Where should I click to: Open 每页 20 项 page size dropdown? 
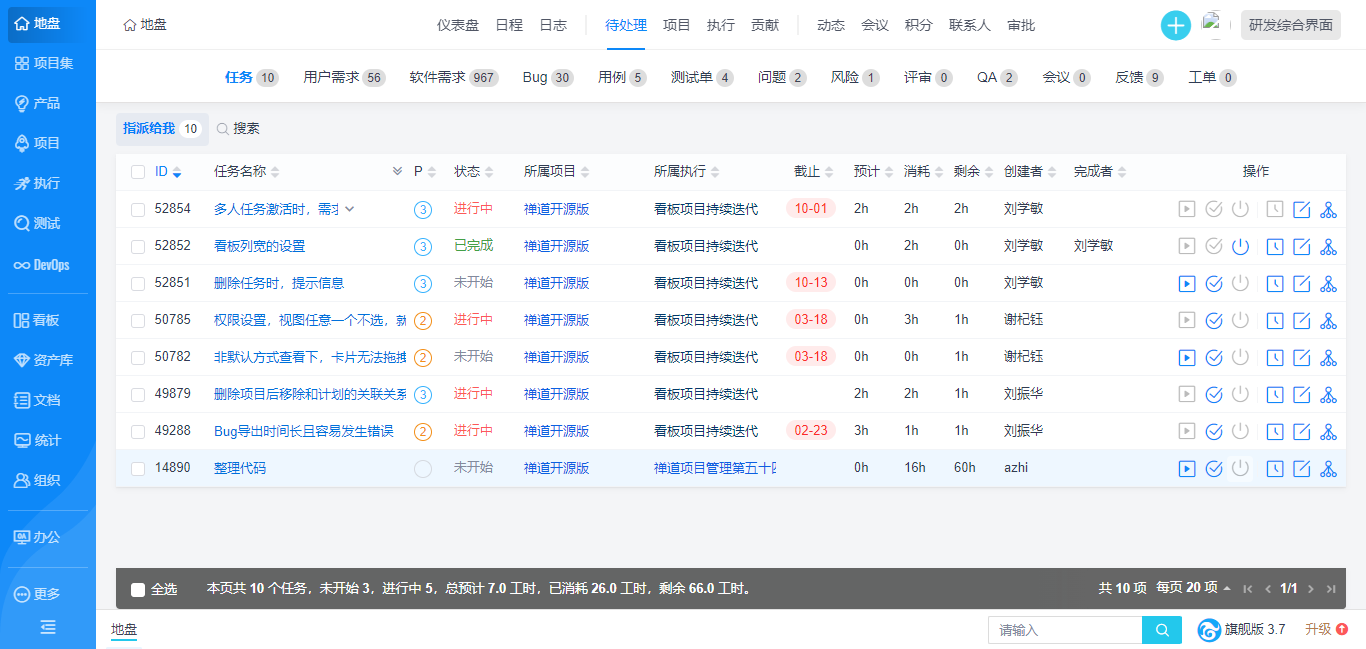(x=1193, y=588)
